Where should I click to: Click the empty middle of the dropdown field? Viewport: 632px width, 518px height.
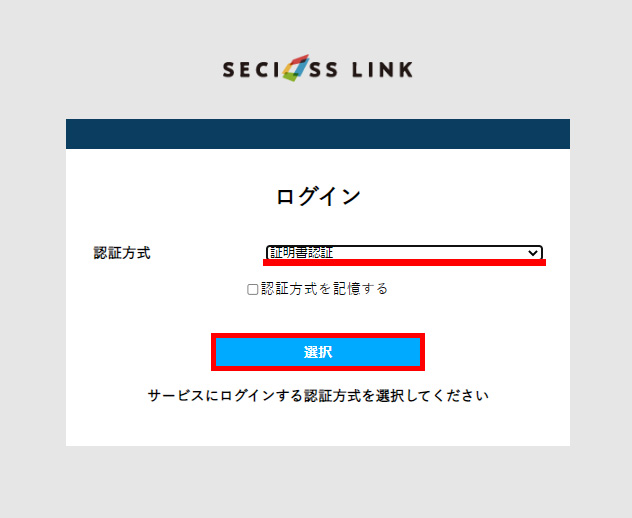tap(429, 253)
